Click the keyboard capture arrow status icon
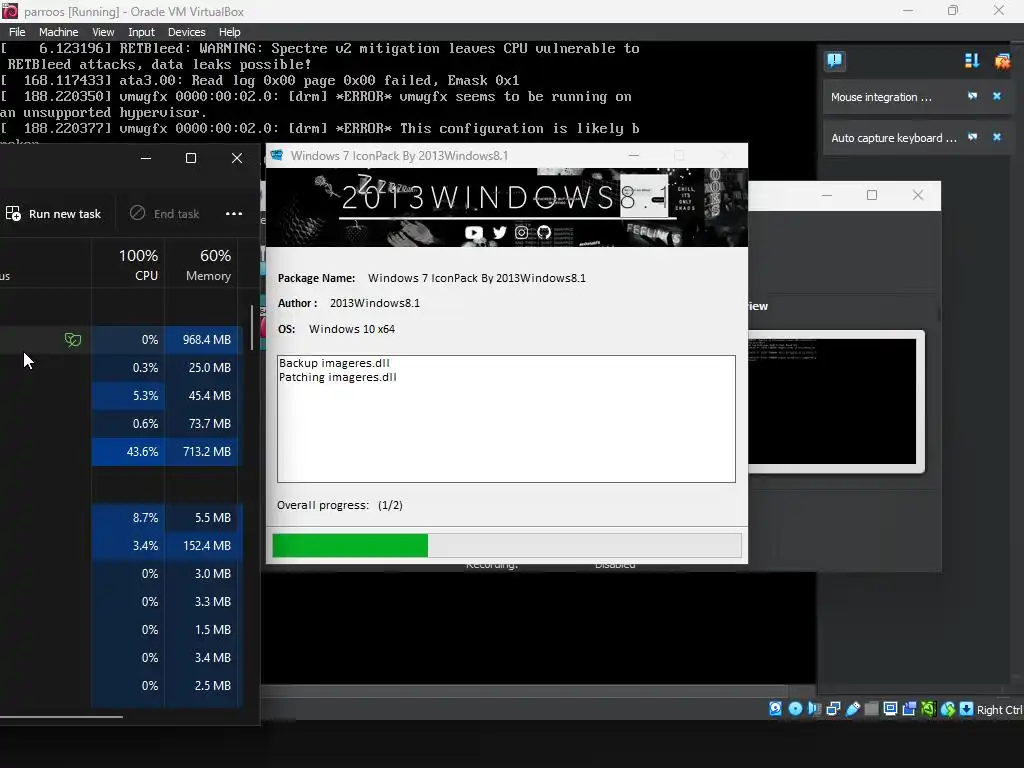 967,709
